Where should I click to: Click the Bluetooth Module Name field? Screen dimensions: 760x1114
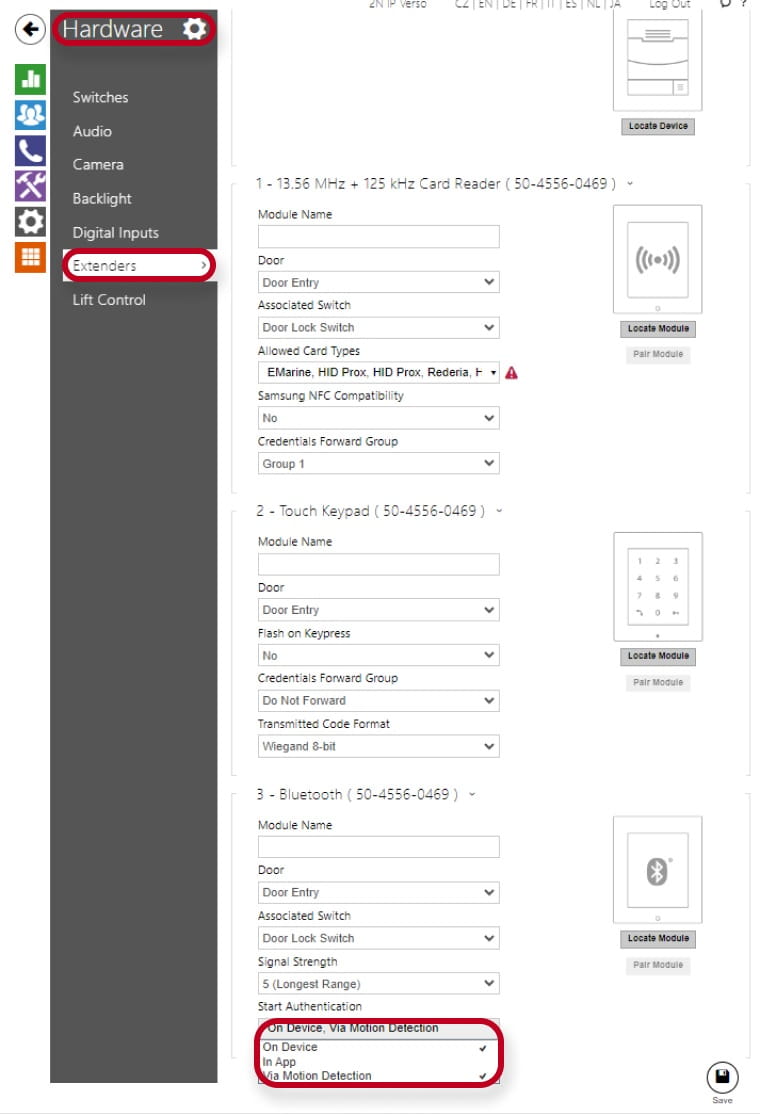click(379, 847)
